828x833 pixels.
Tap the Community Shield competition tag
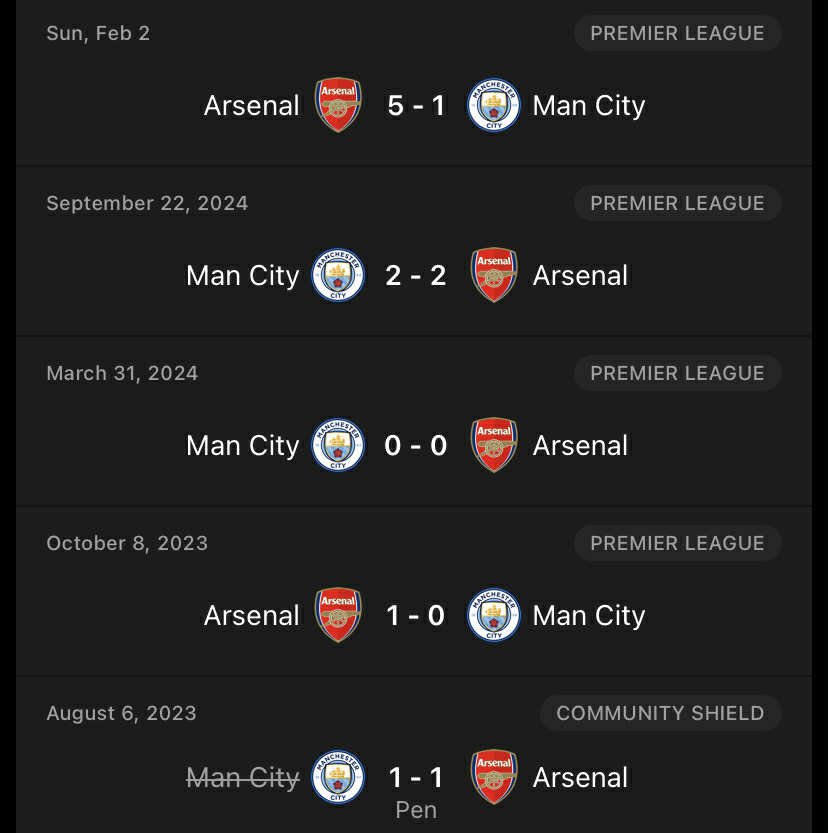click(x=660, y=713)
